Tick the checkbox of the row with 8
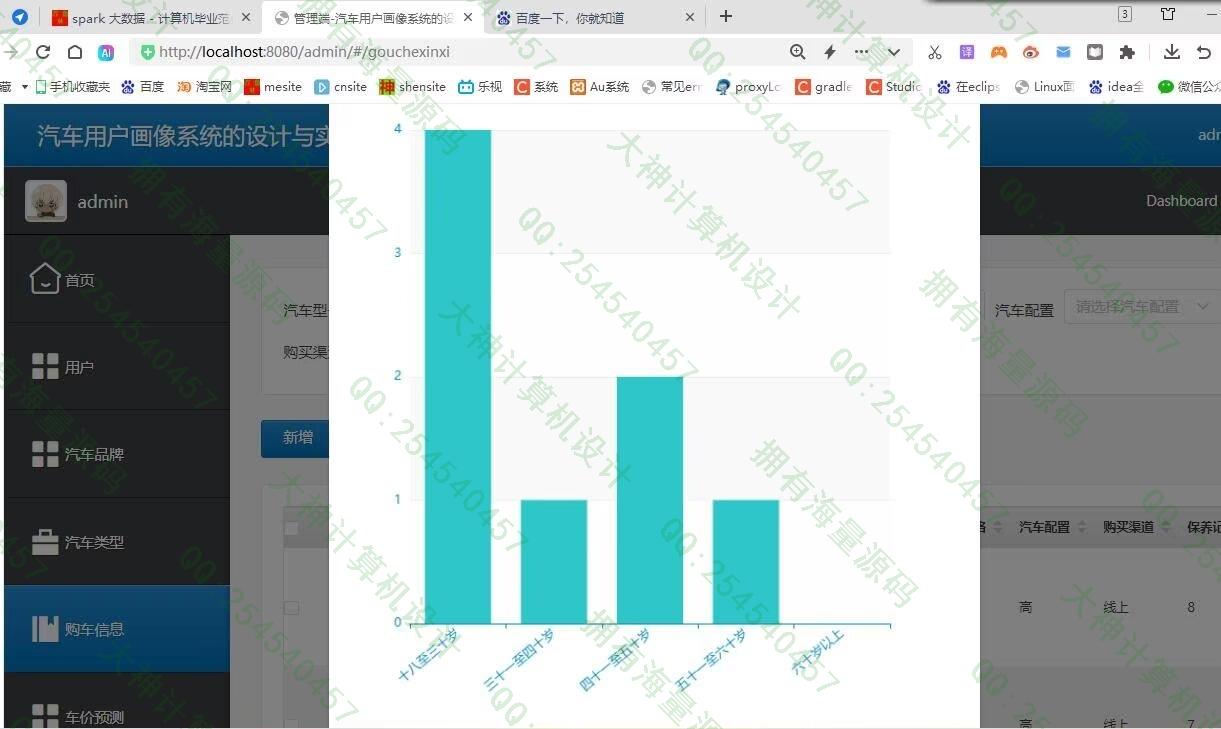Image resolution: width=1221 pixels, height=729 pixels. [x=292, y=607]
